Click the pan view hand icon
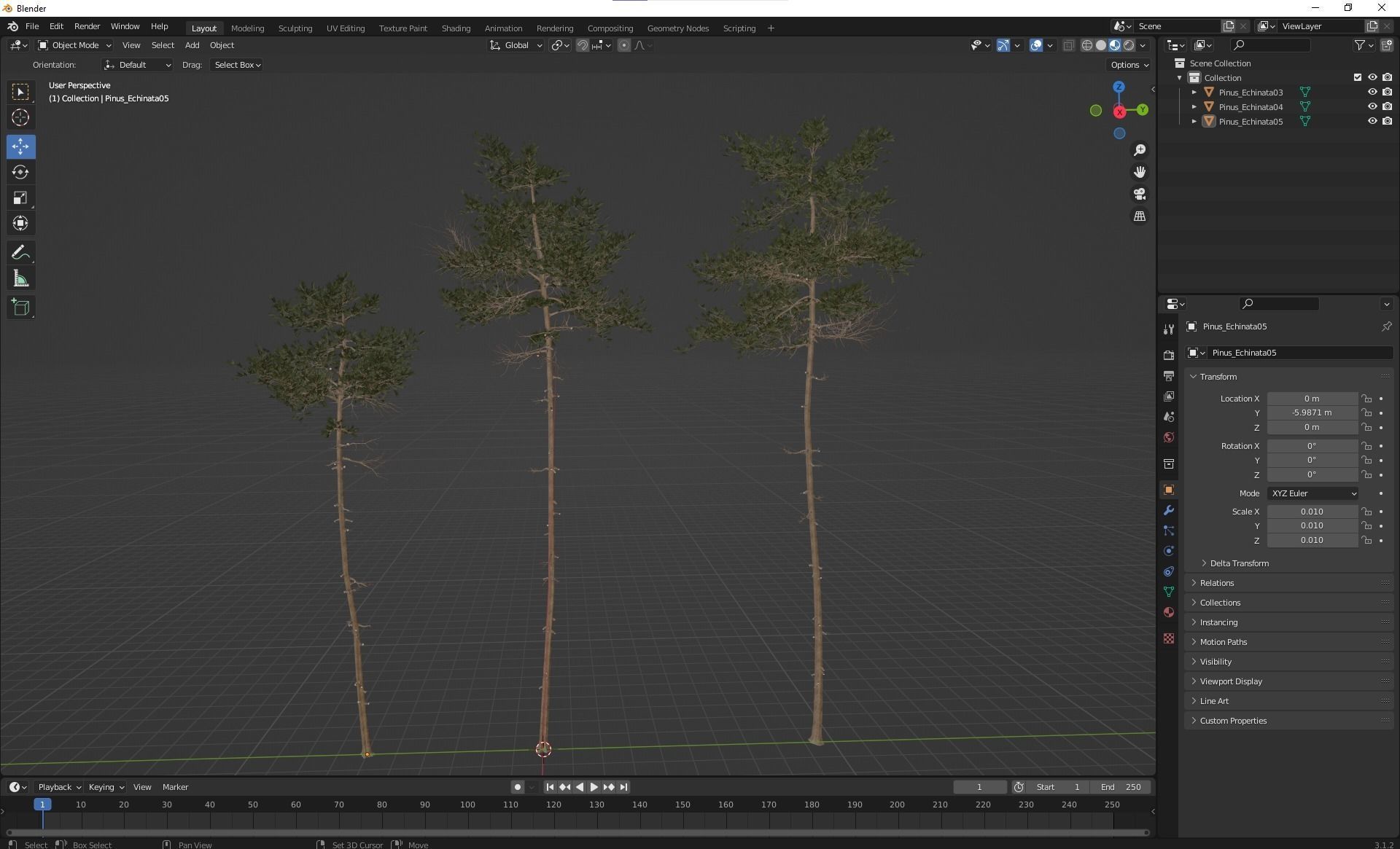The width and height of the screenshot is (1400, 849). (x=1139, y=172)
